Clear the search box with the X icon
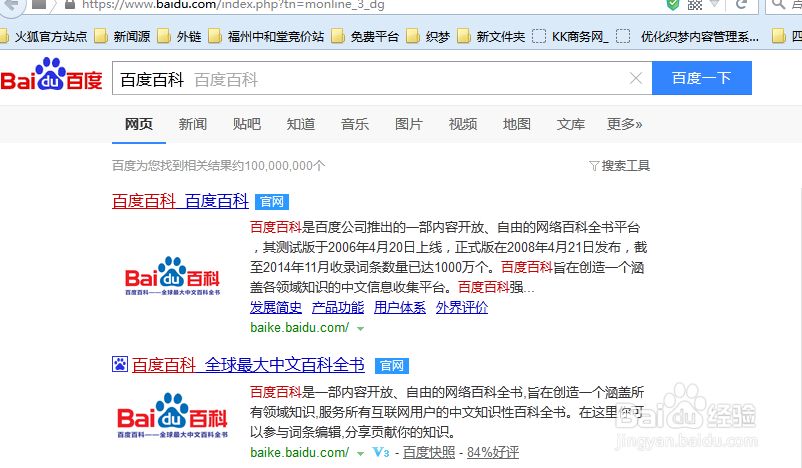Image resolution: width=802 pixels, height=468 pixels. point(636,78)
